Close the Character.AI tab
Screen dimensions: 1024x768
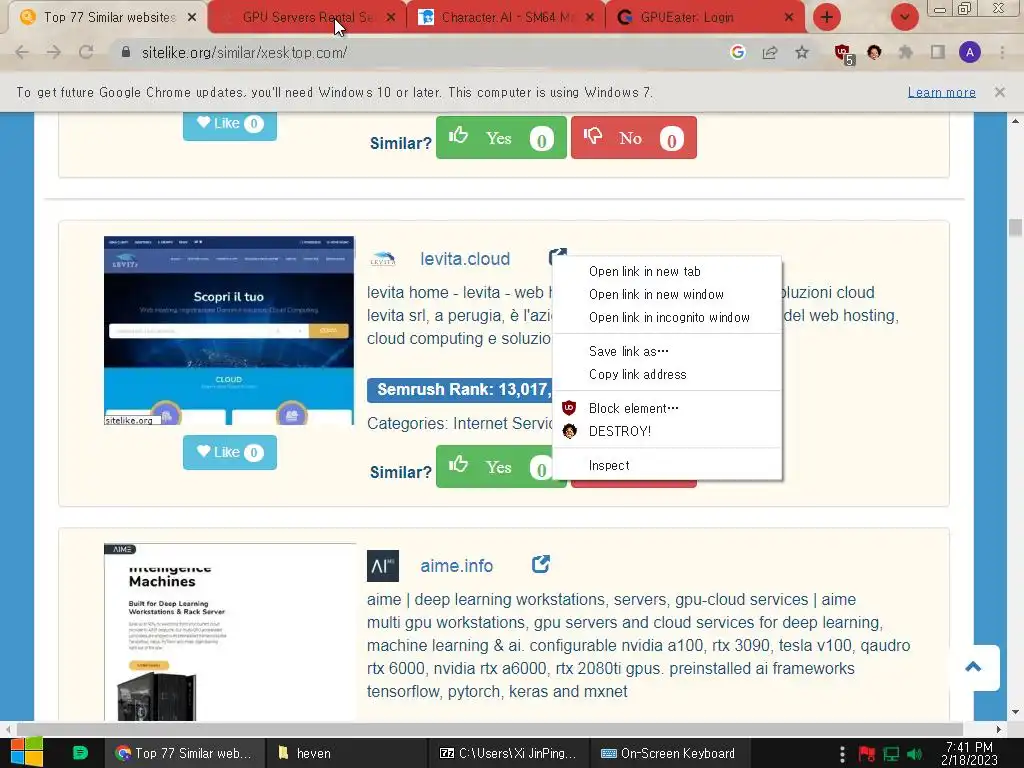590,18
